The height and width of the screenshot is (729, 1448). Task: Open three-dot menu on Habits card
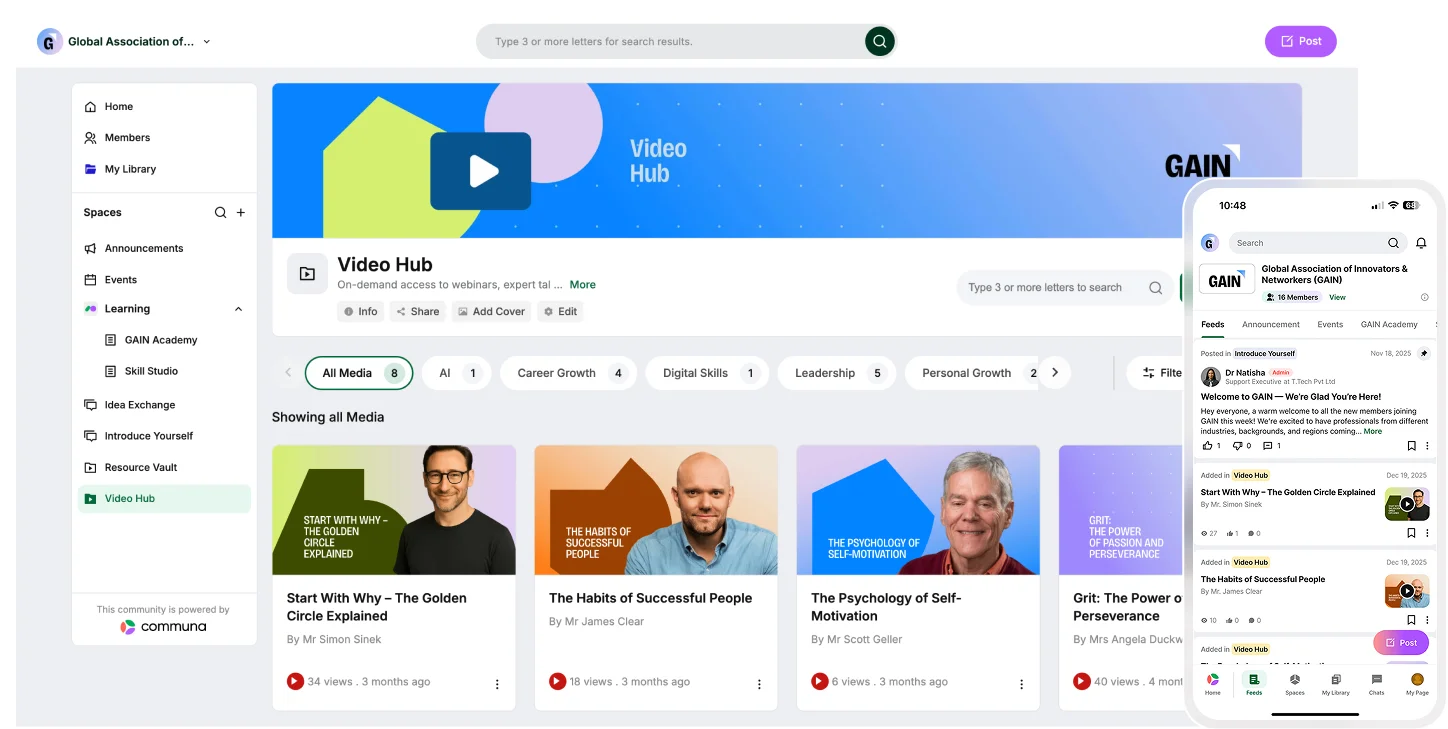pyautogui.click(x=759, y=684)
